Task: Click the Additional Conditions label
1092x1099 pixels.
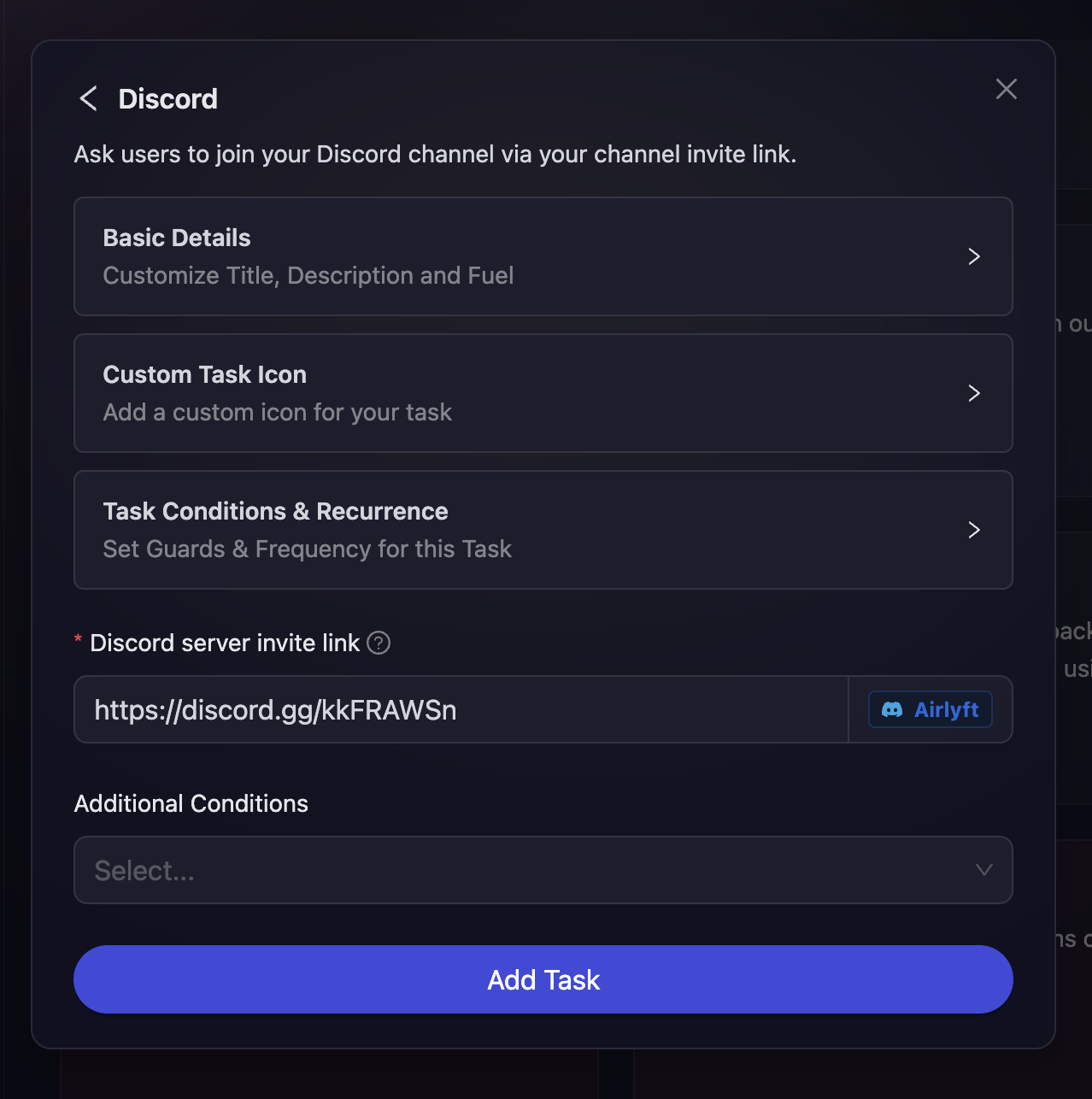Action: pyautogui.click(x=191, y=803)
